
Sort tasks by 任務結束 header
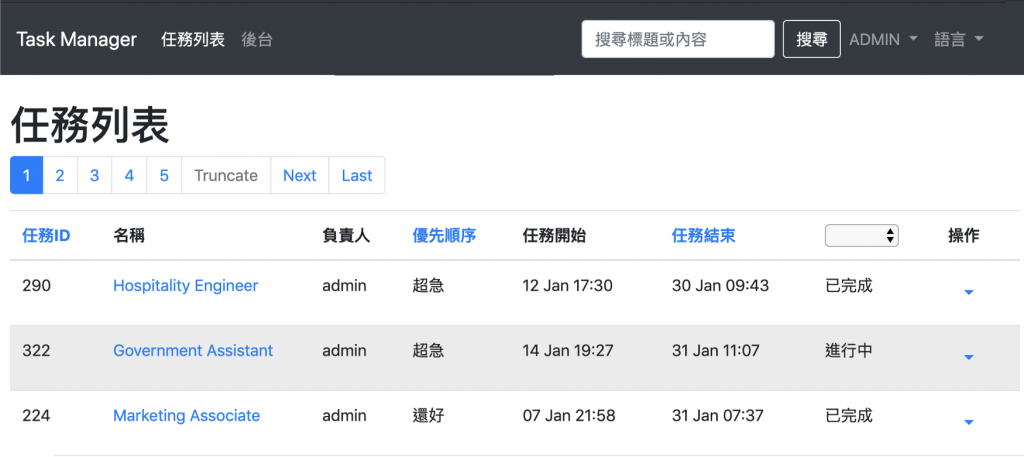click(704, 236)
